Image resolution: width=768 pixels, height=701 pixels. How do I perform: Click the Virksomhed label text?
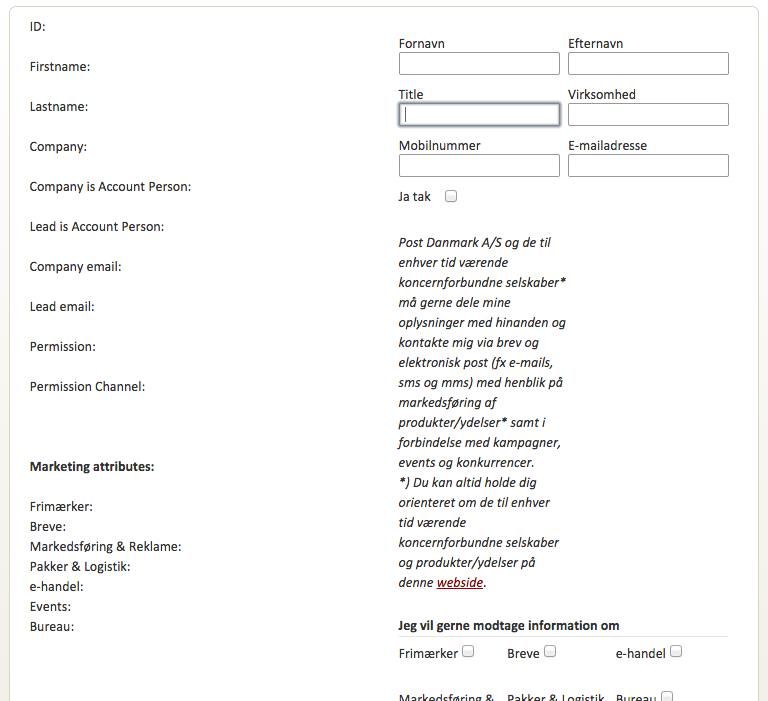coord(602,95)
